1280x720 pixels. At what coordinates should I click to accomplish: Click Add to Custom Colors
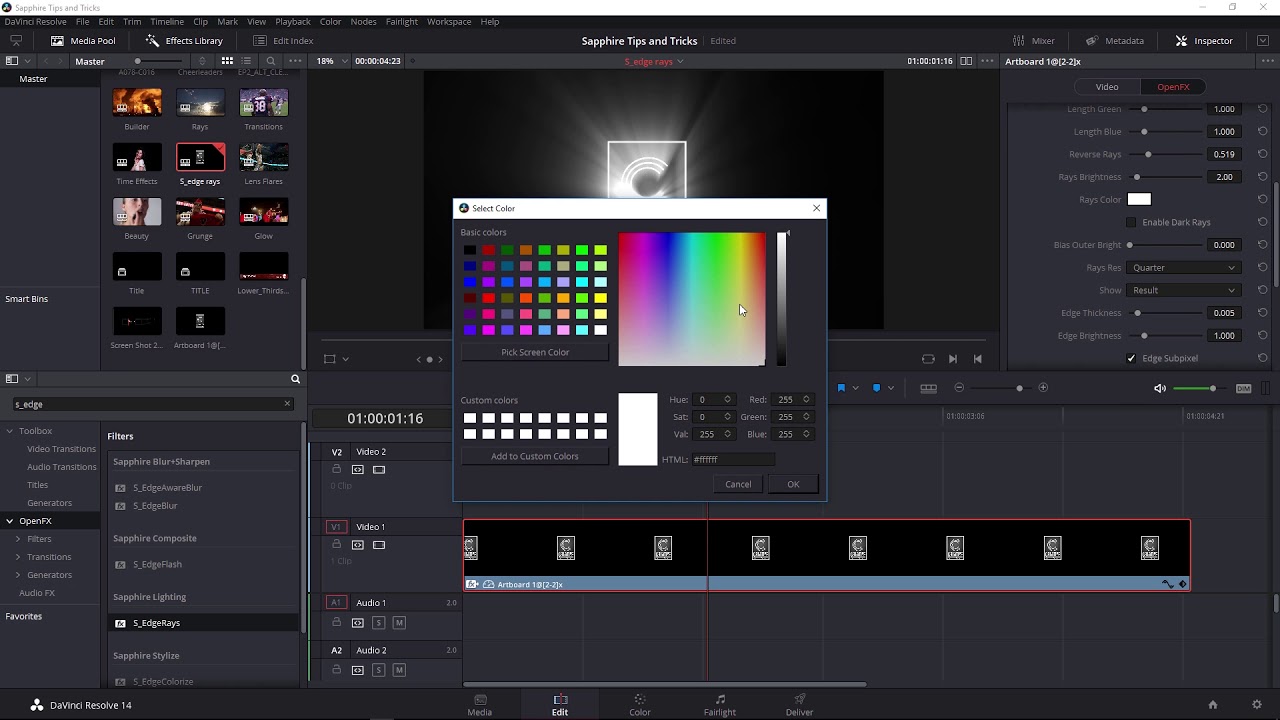[x=535, y=456]
